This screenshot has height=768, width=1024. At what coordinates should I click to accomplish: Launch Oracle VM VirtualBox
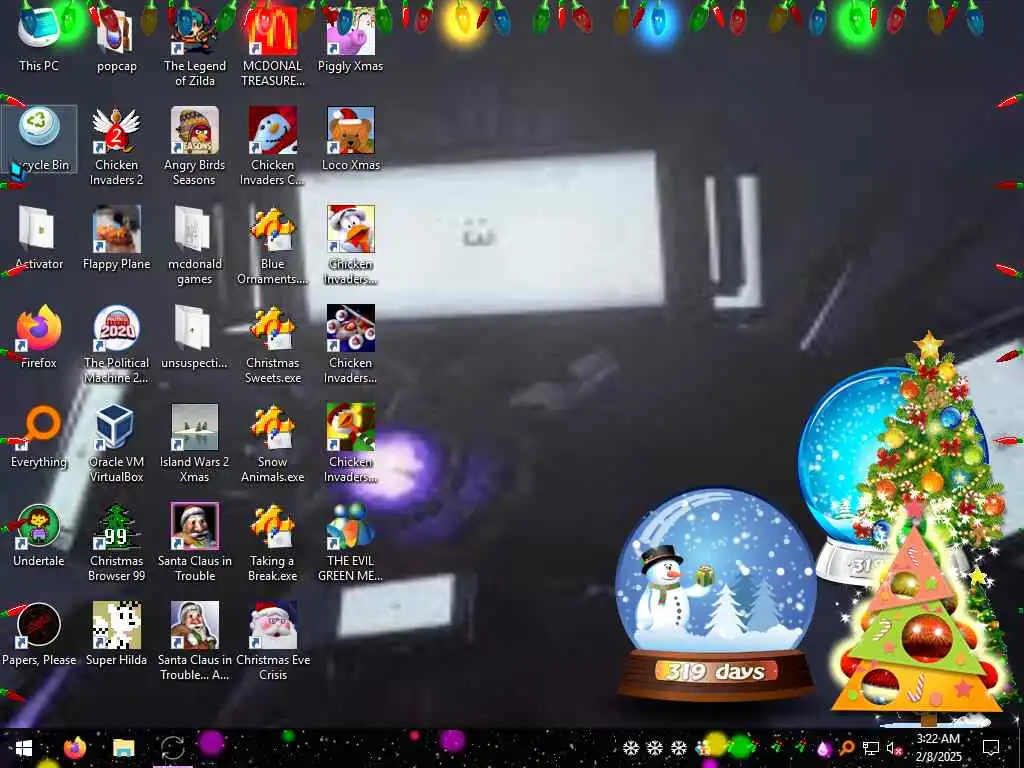(x=116, y=443)
